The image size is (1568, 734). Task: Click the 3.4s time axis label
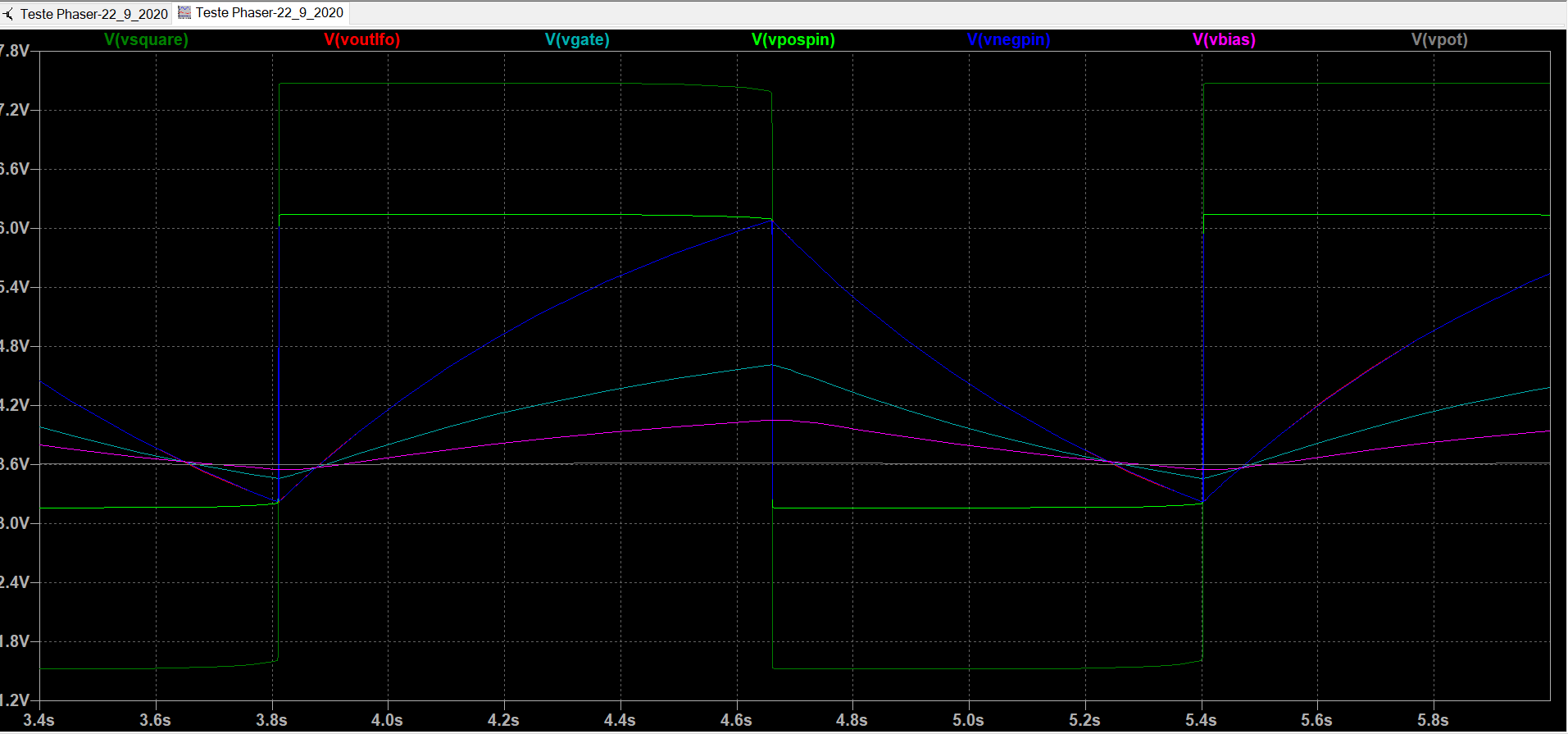pyautogui.click(x=39, y=720)
